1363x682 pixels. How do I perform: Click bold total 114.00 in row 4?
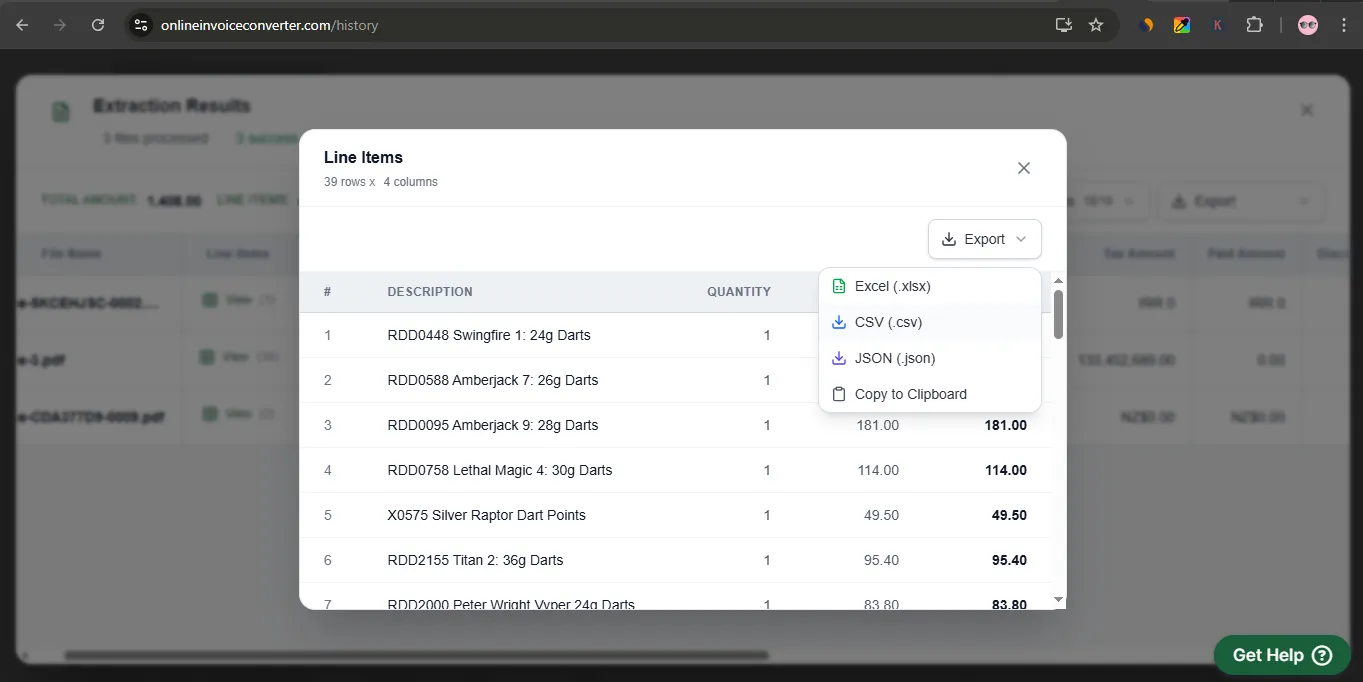1005,470
